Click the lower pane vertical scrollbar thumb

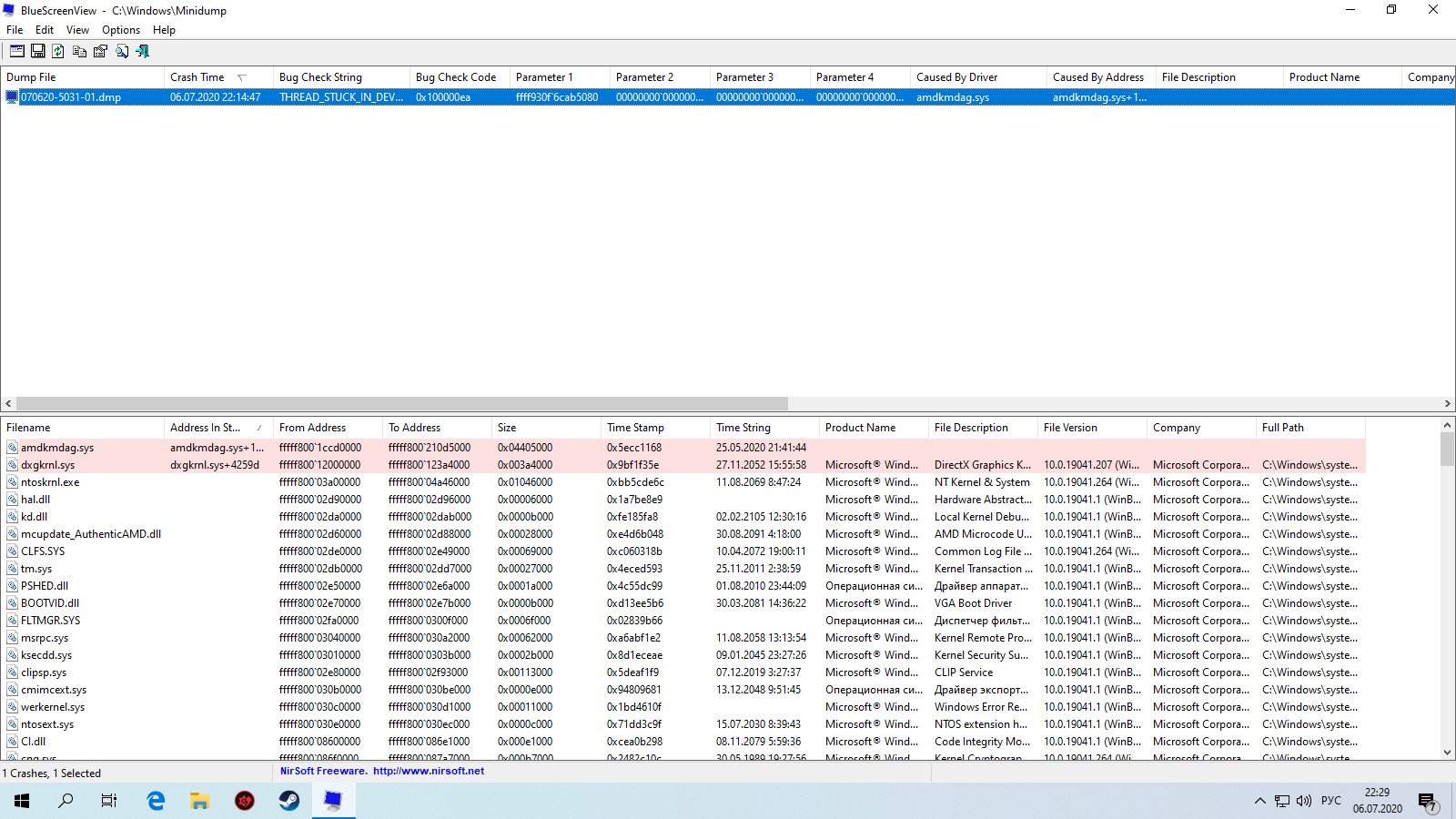1447,450
